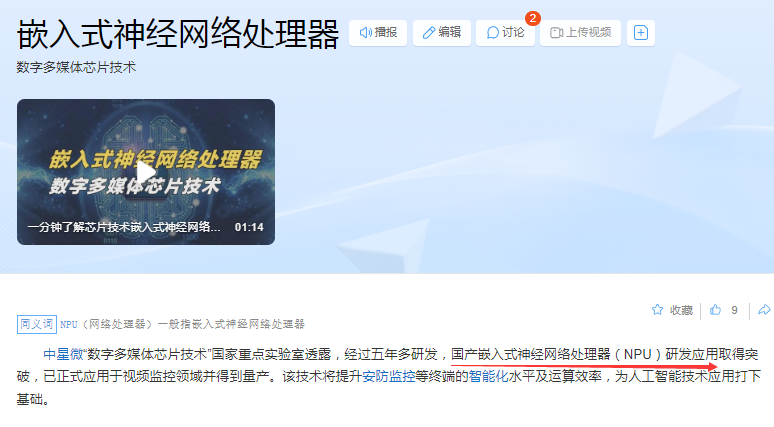Click the article title 嵌入式神经网络处理器
Viewport: 774px width, 427px height.
click(x=178, y=35)
